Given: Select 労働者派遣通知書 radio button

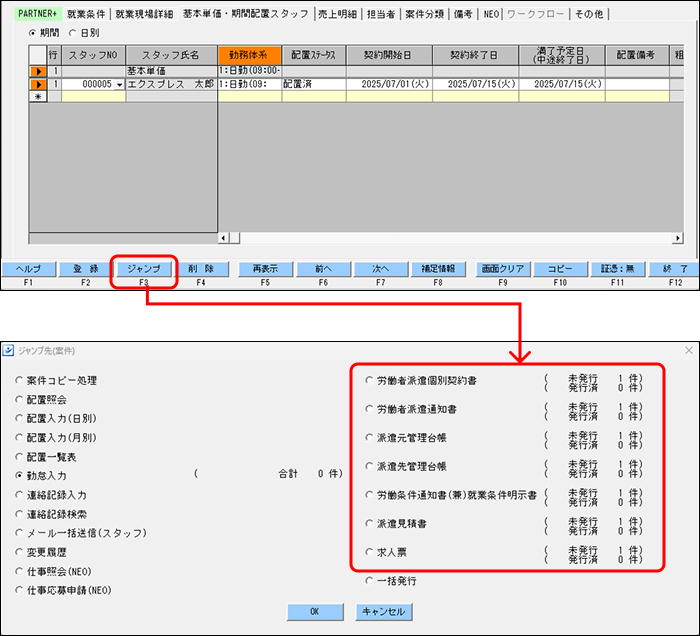Looking at the screenshot, I should (x=369, y=409).
